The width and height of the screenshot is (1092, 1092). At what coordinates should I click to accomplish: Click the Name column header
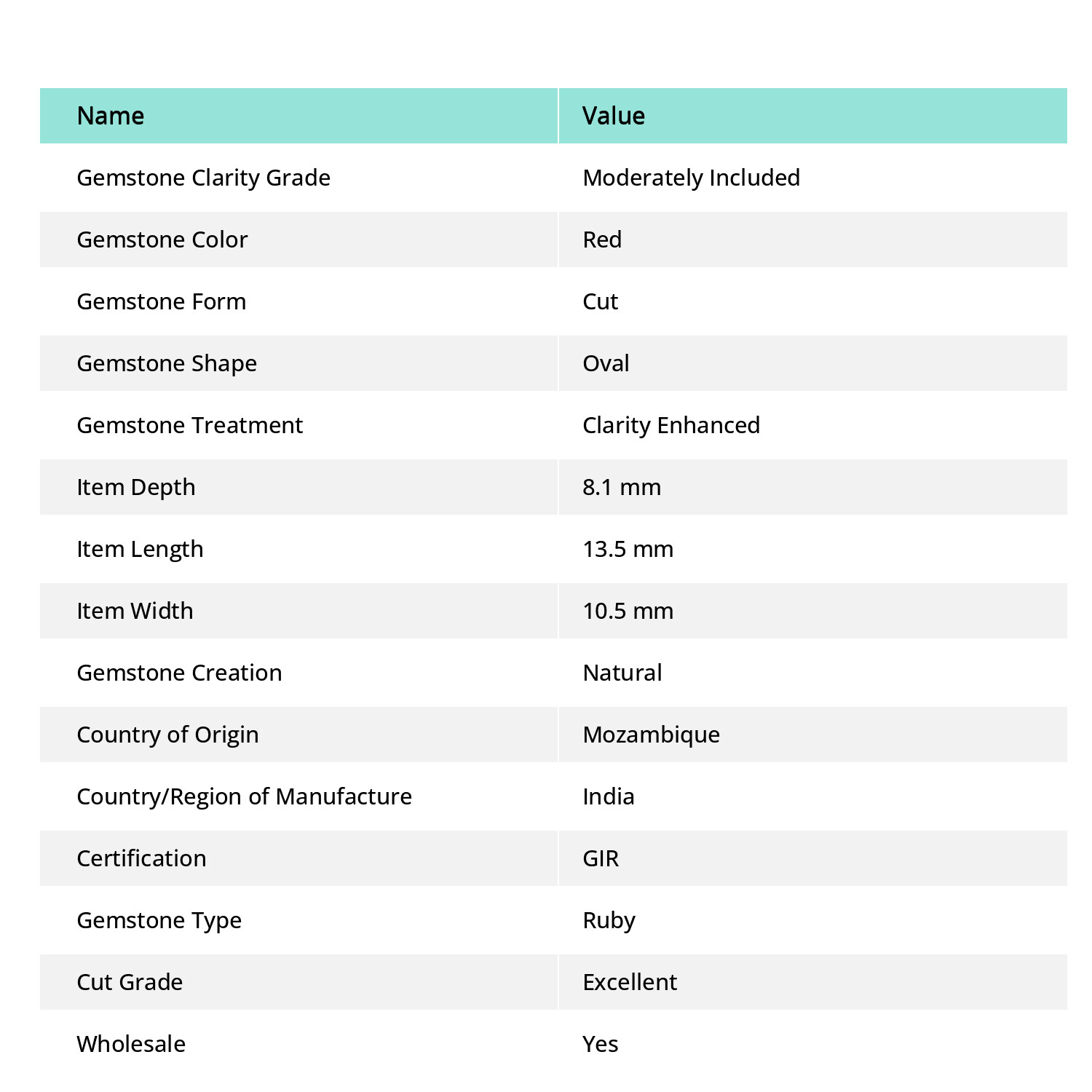[x=111, y=116]
